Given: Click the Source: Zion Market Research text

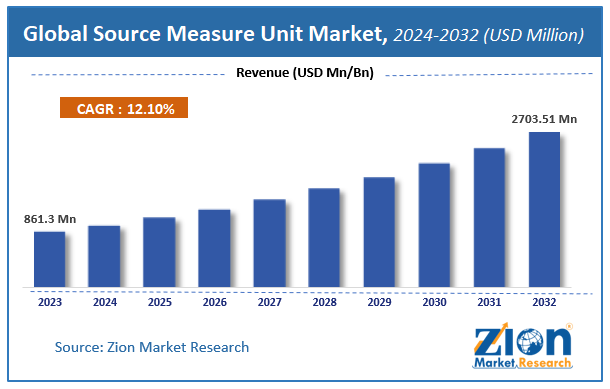Looking at the screenshot, I should coord(152,347).
